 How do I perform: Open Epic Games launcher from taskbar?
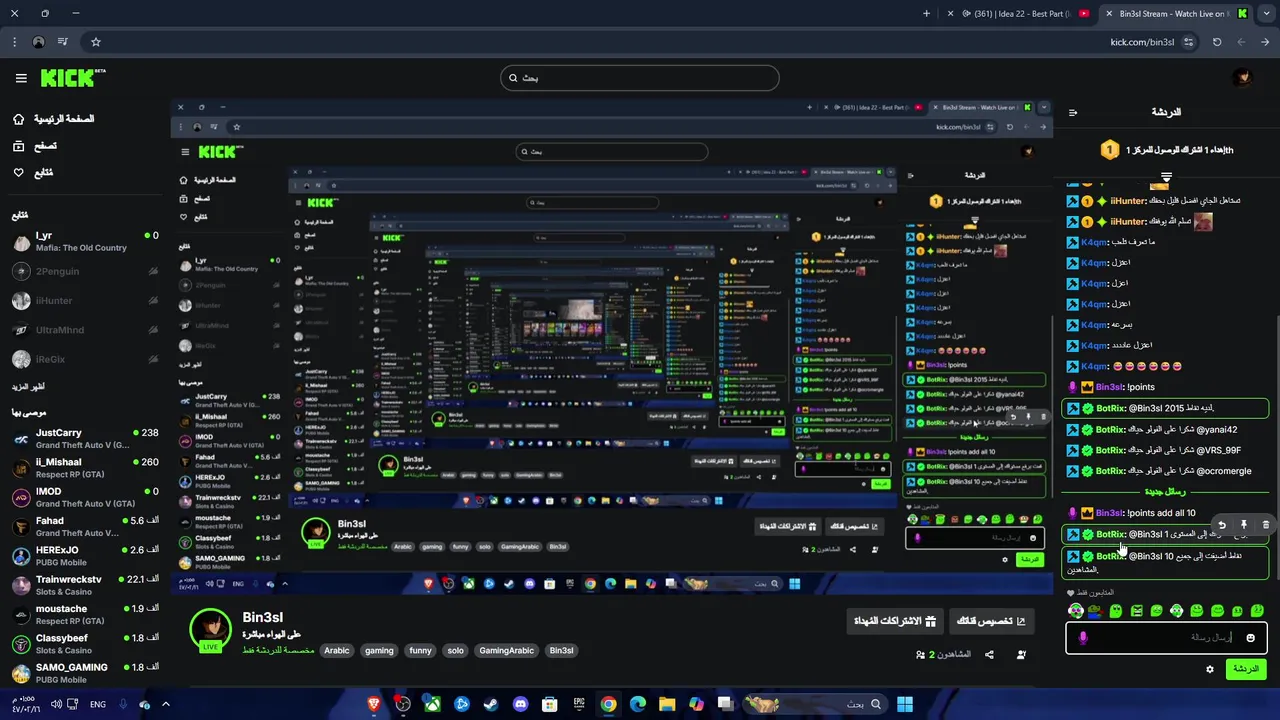(579, 704)
